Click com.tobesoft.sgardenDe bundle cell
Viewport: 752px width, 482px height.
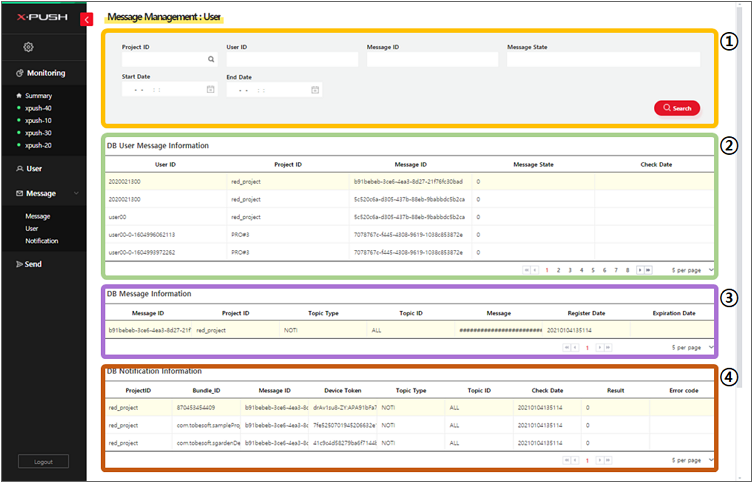206,443
